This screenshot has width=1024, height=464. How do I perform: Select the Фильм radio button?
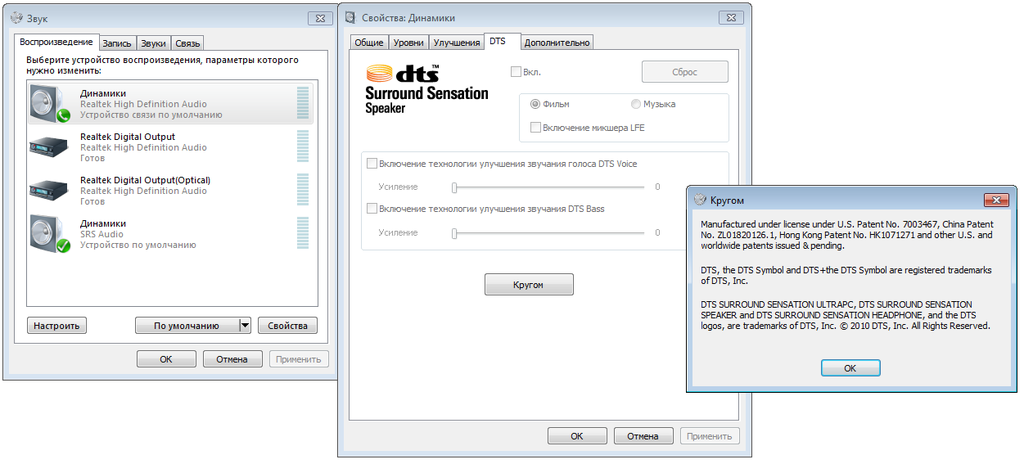536,104
